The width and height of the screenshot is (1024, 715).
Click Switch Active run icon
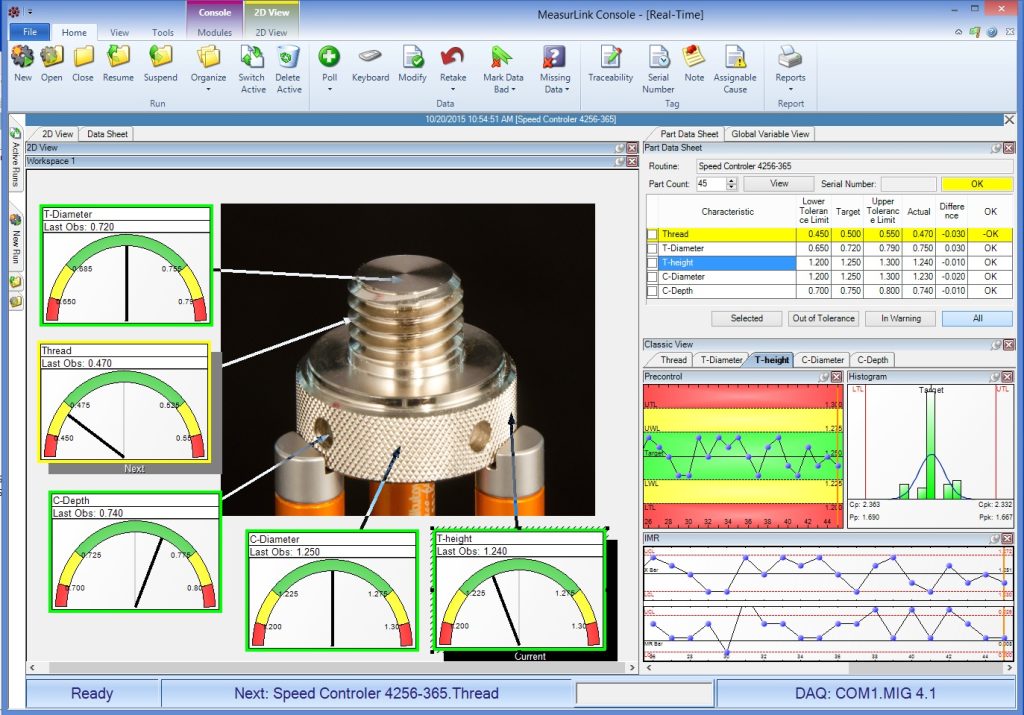[252, 59]
